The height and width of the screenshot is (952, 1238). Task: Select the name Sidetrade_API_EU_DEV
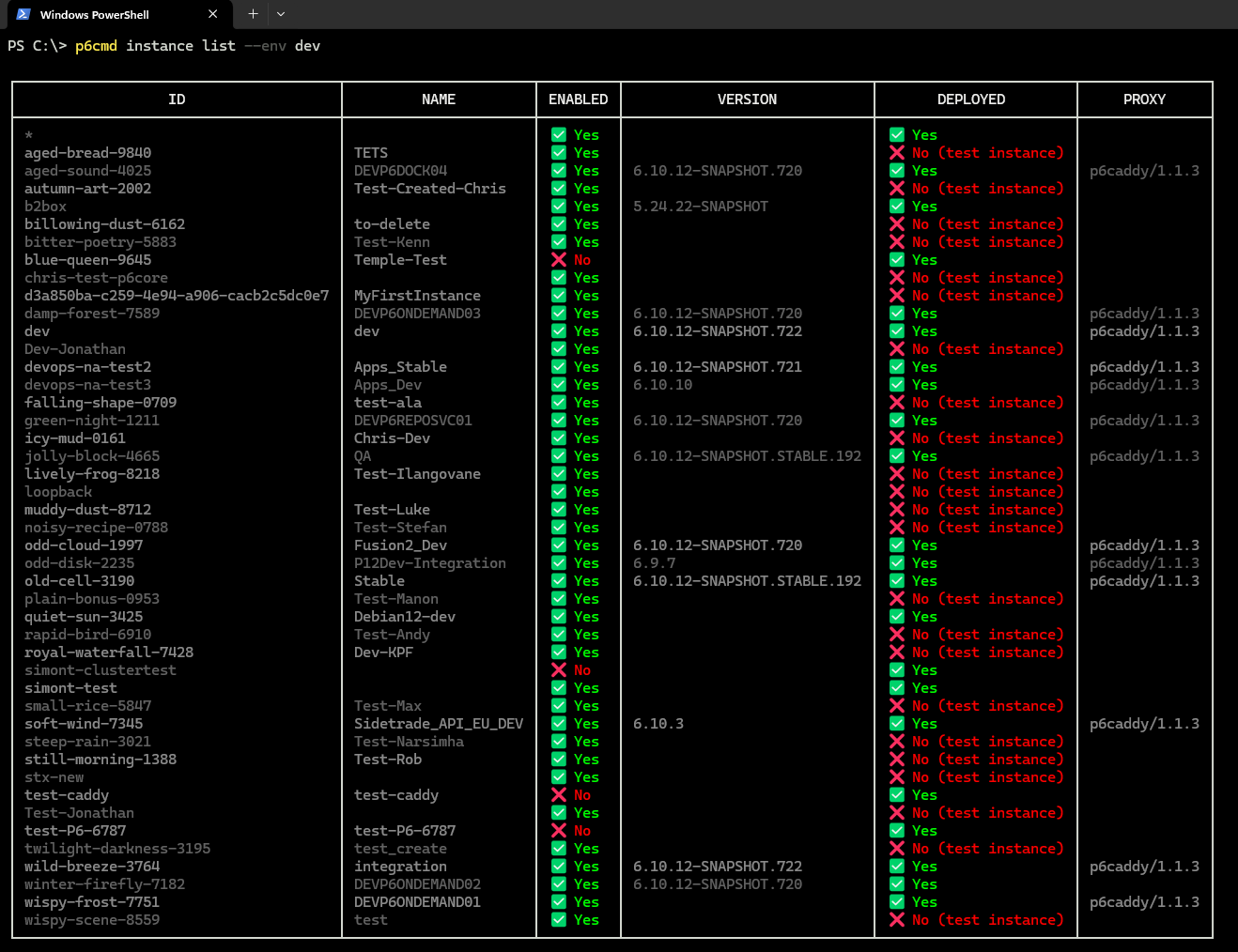[x=439, y=724]
